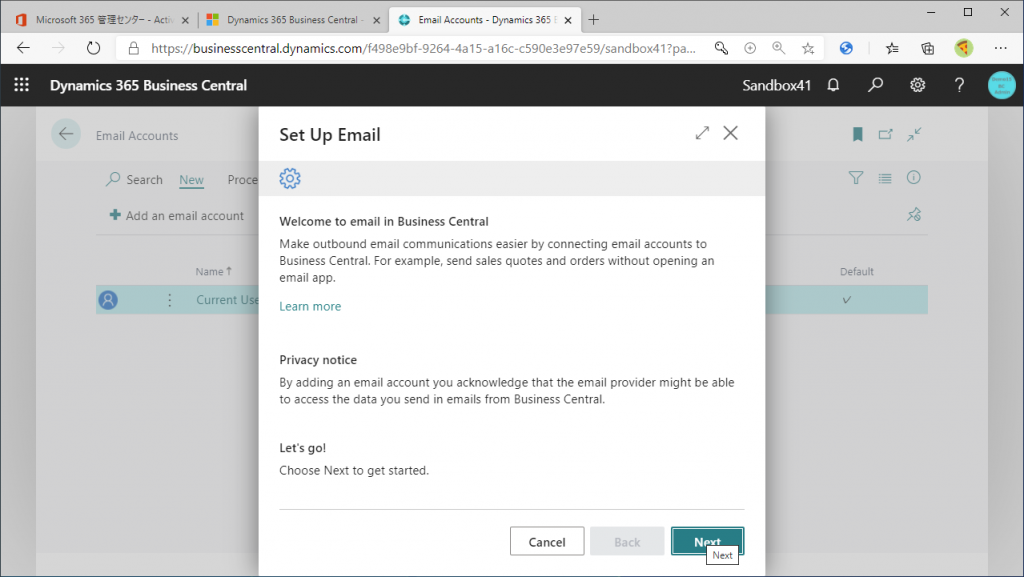The height and width of the screenshot is (577, 1024).
Task: Click the lock site info icon
Action: tap(133, 48)
